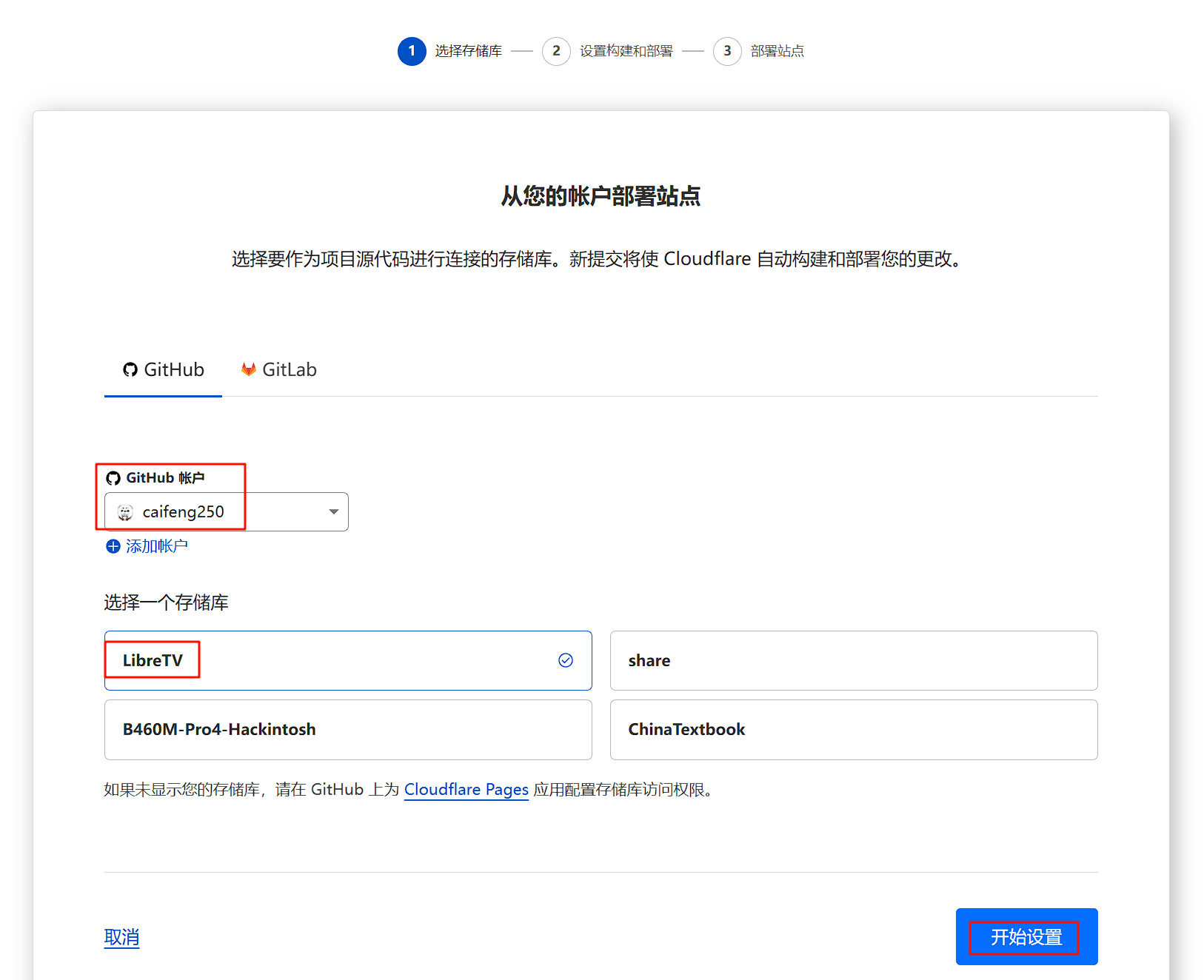Screen dimensions: 1204x980
Task: Click the 选择一个存储库 label
Action: [x=166, y=603]
